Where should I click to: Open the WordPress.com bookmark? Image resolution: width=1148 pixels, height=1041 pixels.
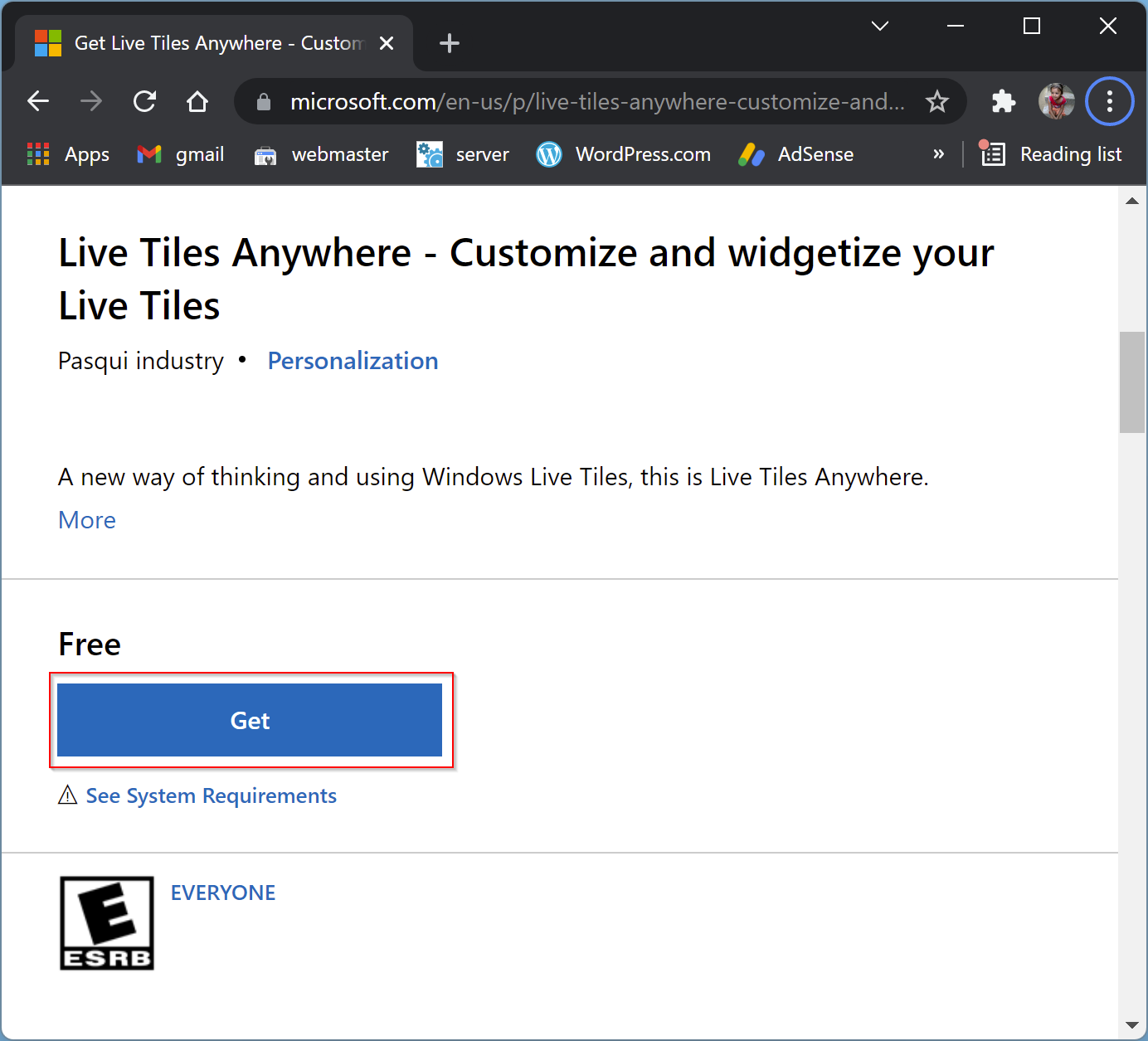(624, 154)
